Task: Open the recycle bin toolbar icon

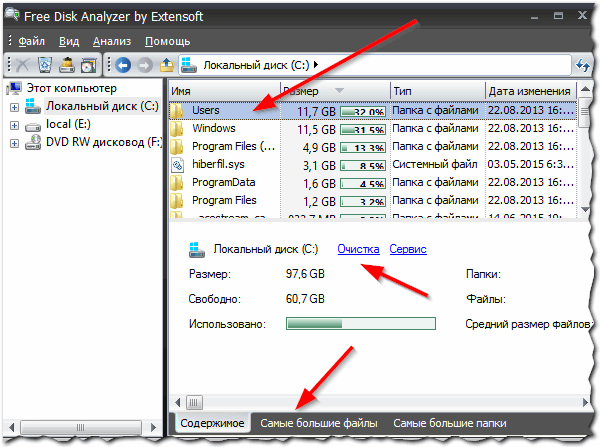Action: (x=45, y=65)
